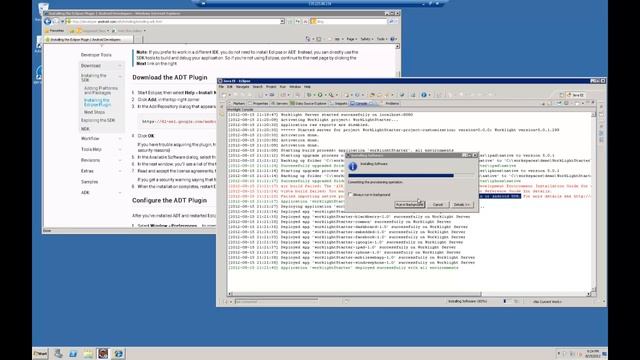
Task: Expand the Tools Help sidebar section
Action: pos(120,149)
